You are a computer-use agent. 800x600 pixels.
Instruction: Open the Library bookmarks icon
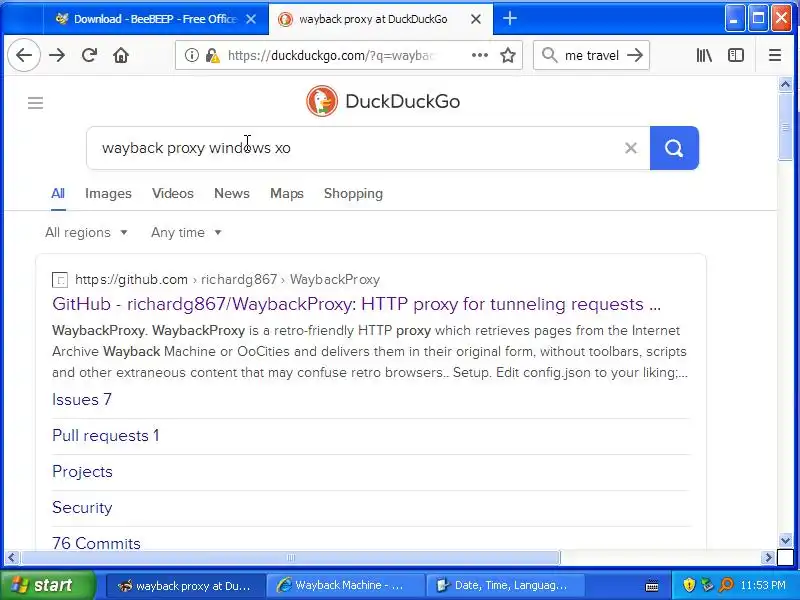pyautogui.click(x=704, y=55)
